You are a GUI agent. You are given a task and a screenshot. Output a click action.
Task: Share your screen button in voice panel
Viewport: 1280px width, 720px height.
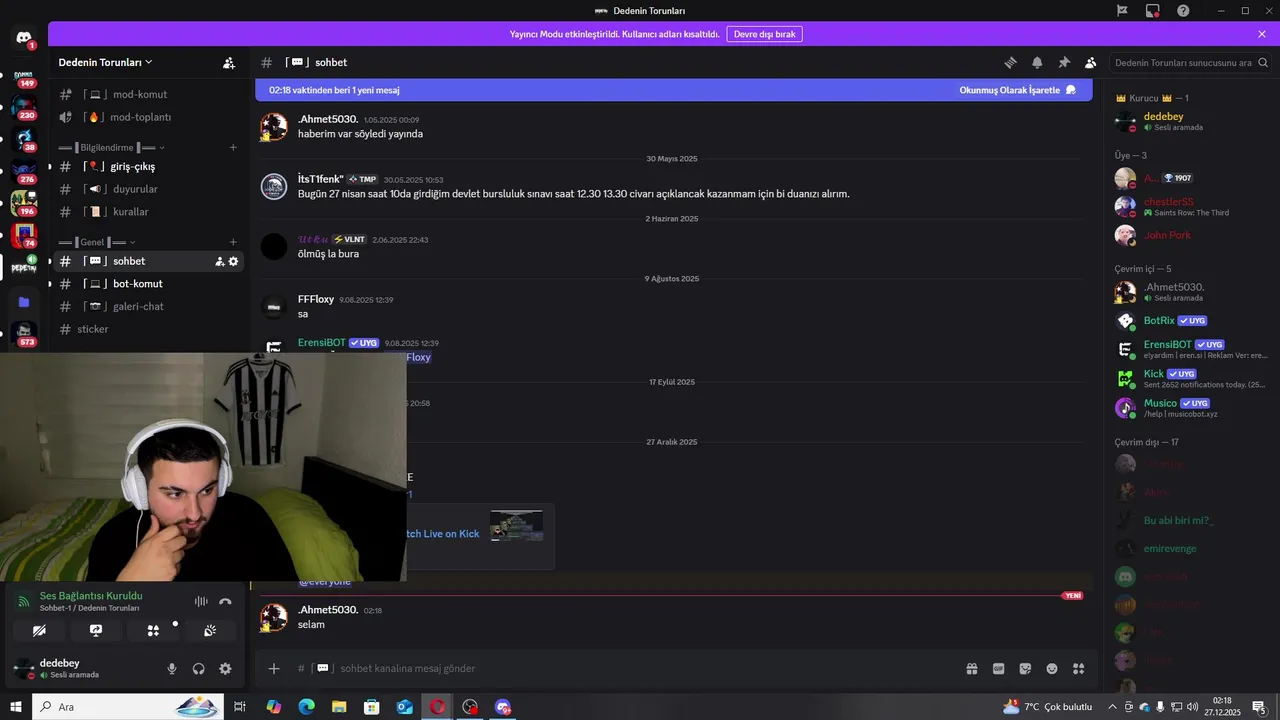point(96,630)
